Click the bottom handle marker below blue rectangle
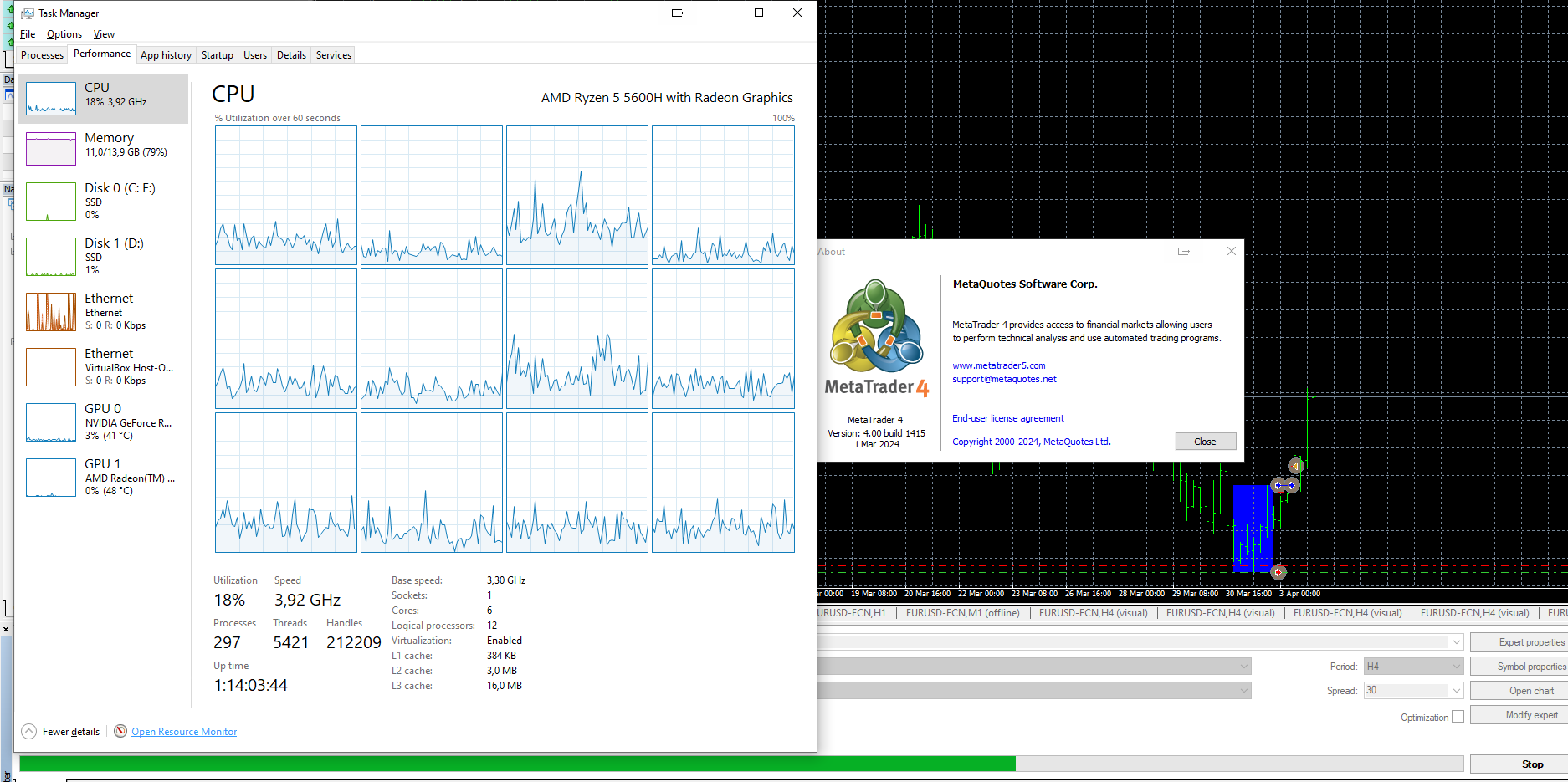 [1278, 572]
